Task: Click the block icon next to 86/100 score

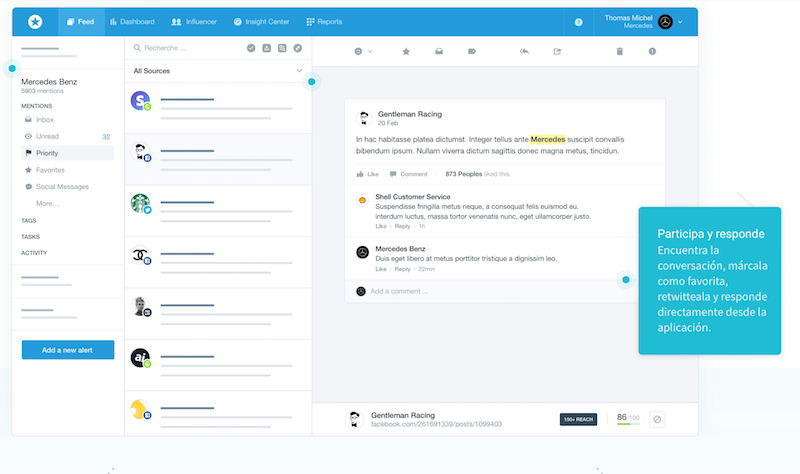Action: pyautogui.click(x=657, y=419)
